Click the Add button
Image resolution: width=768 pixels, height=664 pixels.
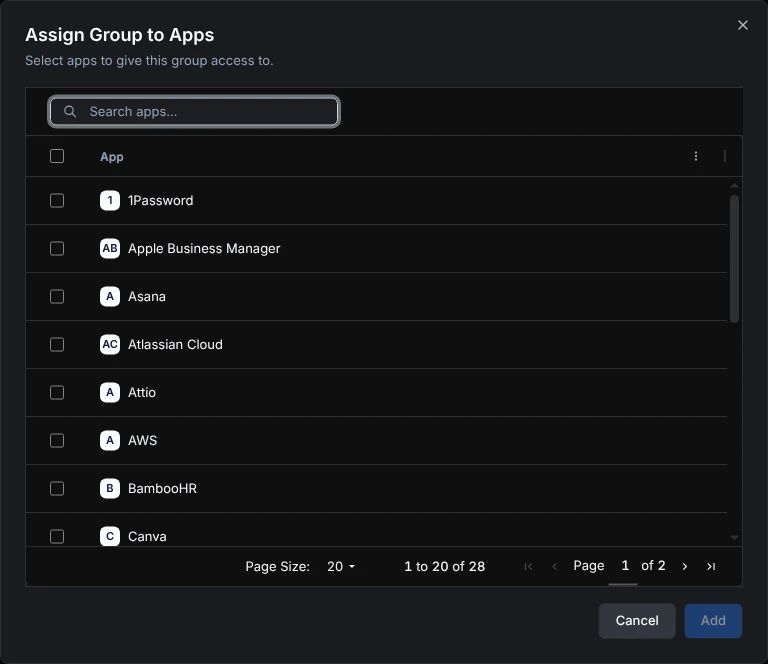point(713,620)
